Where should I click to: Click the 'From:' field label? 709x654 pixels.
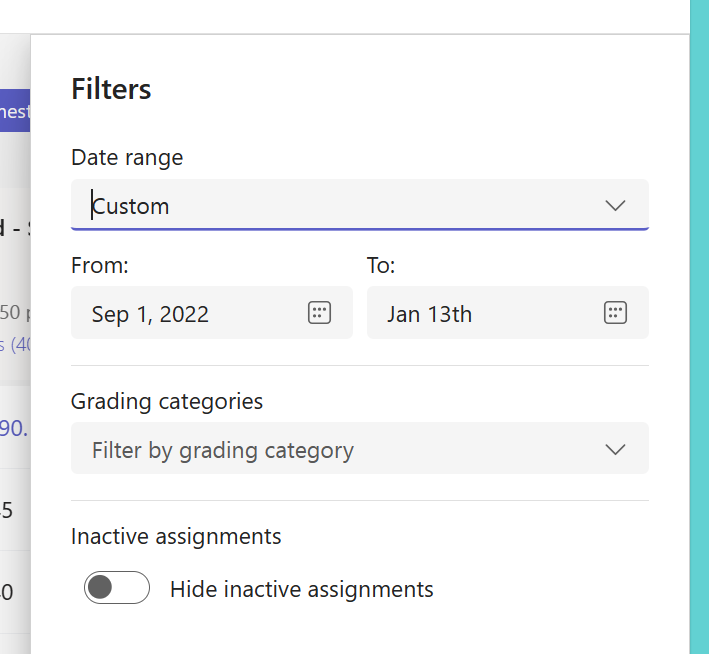coord(100,265)
